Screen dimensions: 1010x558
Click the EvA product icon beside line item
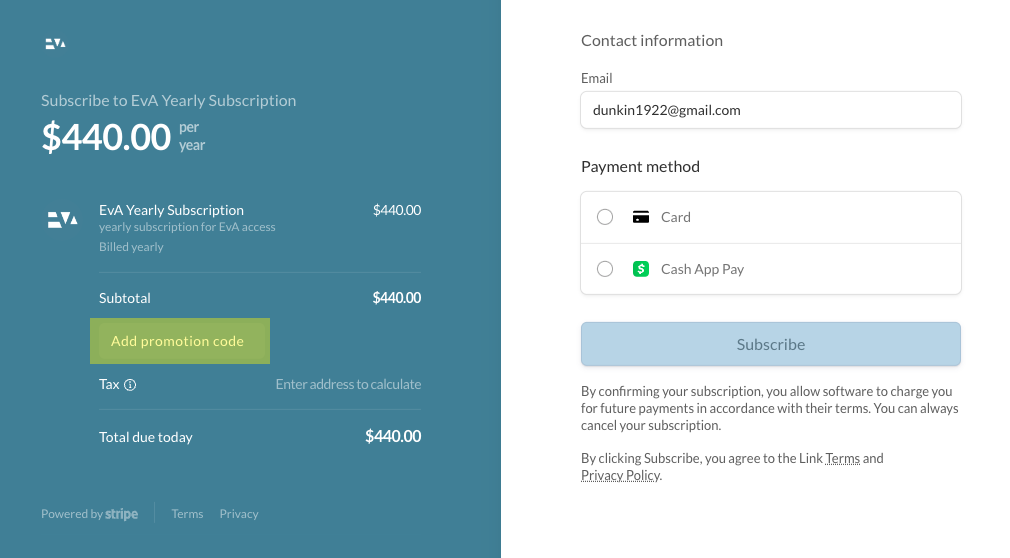[x=63, y=219]
